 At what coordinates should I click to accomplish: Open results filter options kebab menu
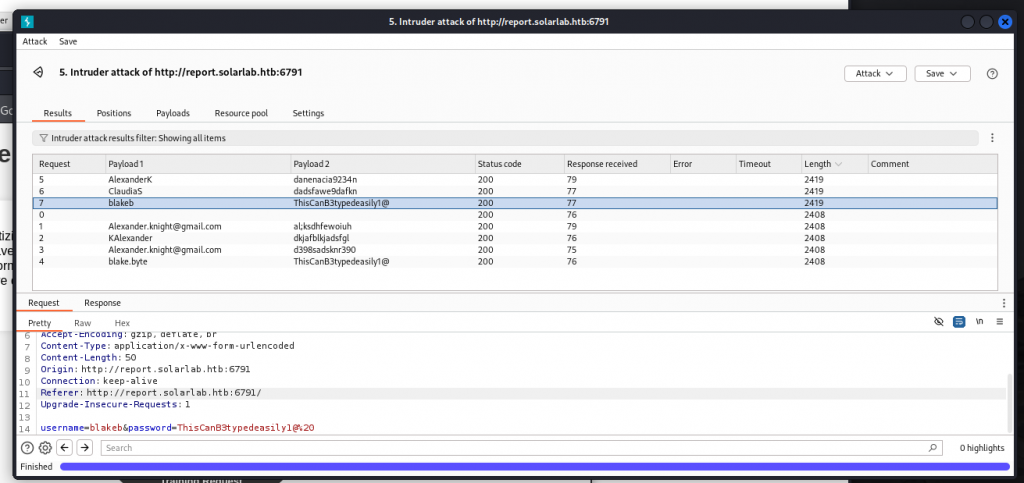coord(992,138)
